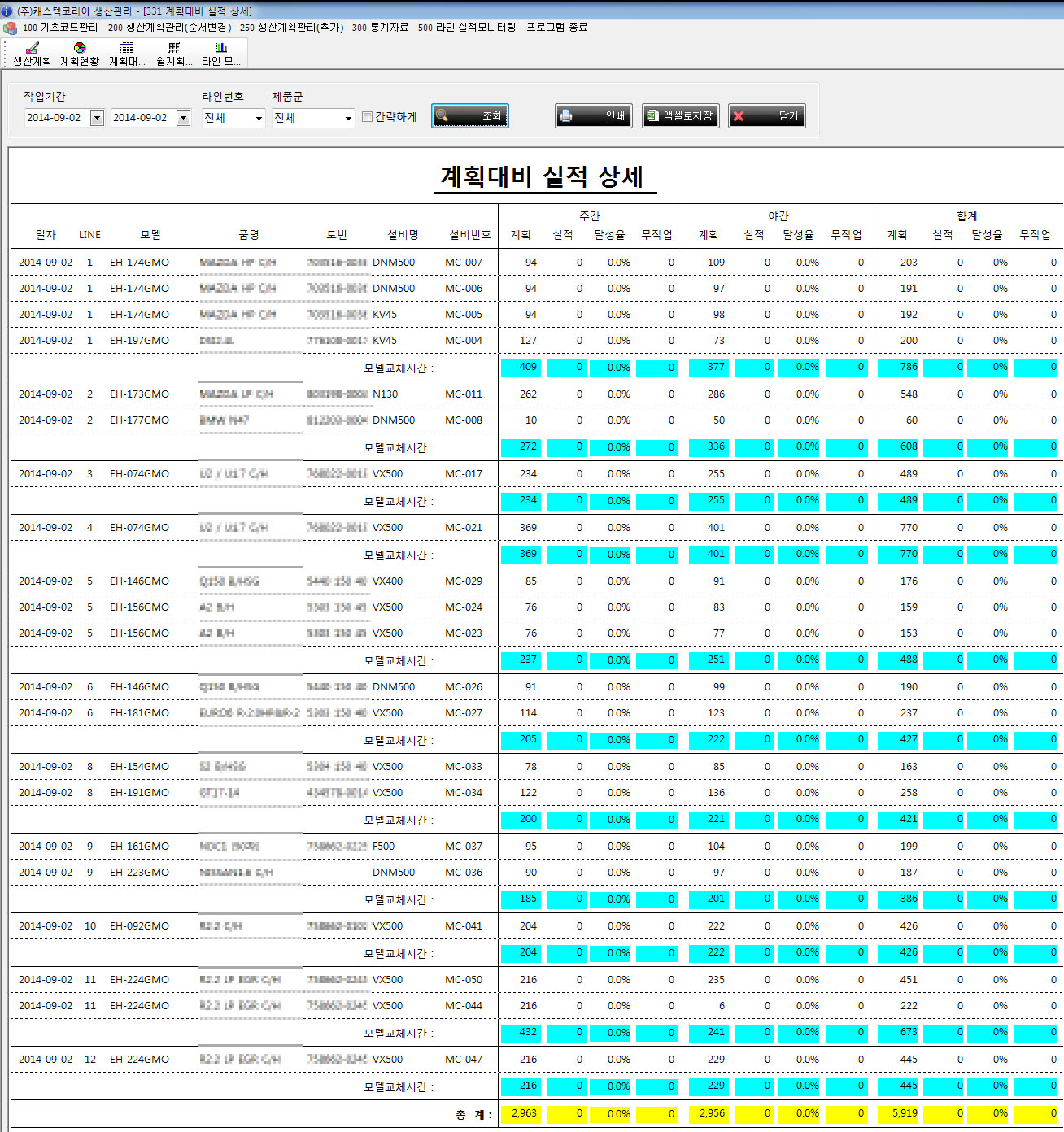Click the 계획대비 실적 상세 report title
The width and height of the screenshot is (1064, 1132).
tap(543, 176)
